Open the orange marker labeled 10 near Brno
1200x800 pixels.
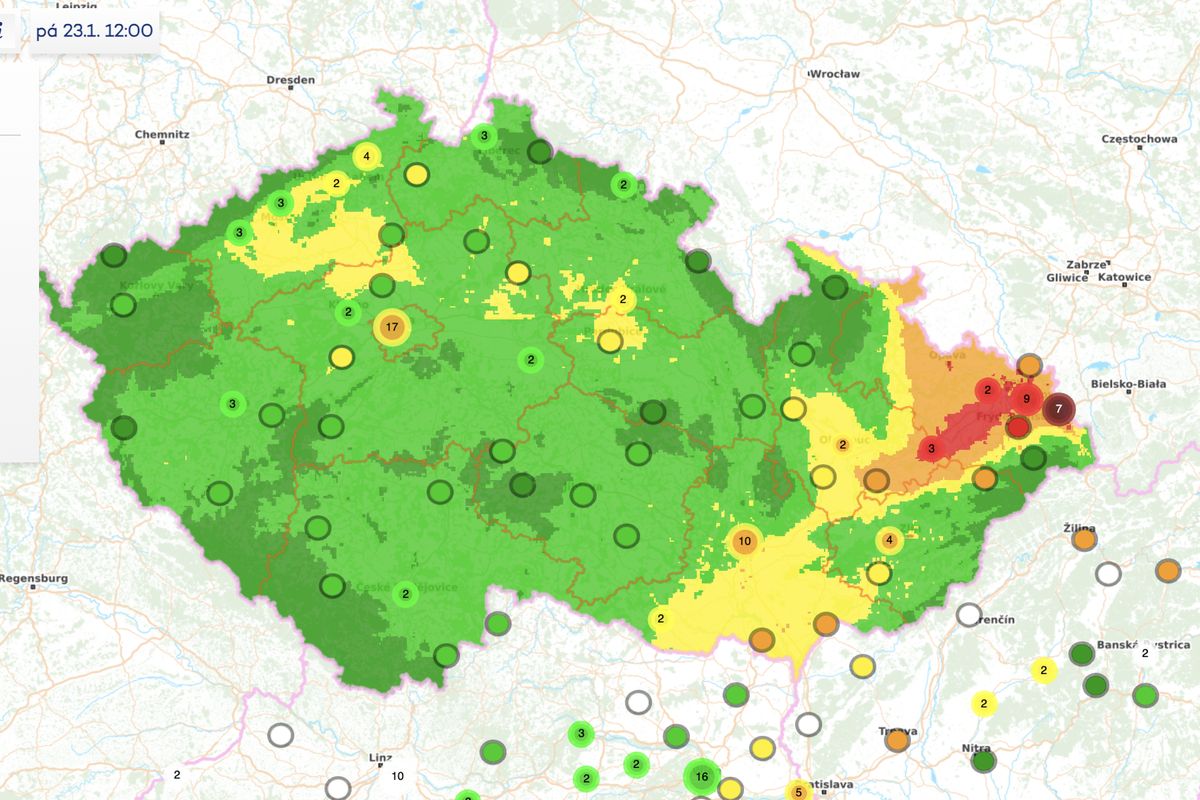[744, 540]
